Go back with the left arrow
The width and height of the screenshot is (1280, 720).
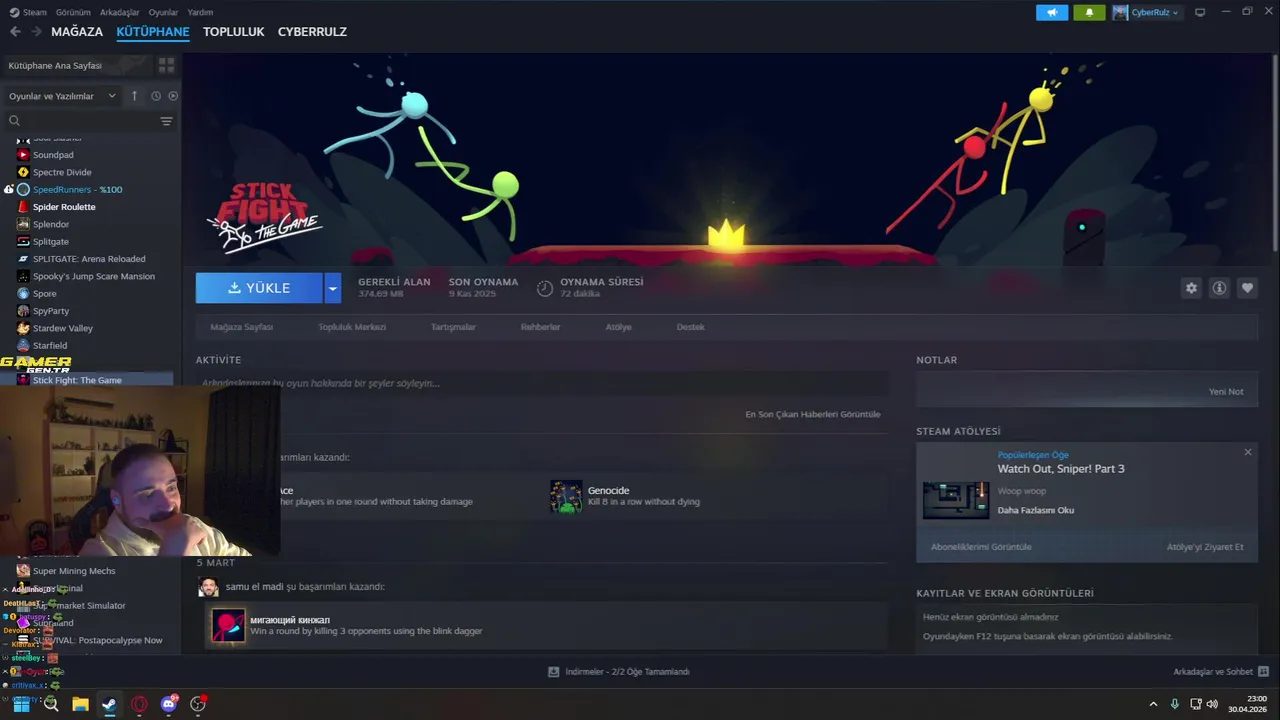15,32
